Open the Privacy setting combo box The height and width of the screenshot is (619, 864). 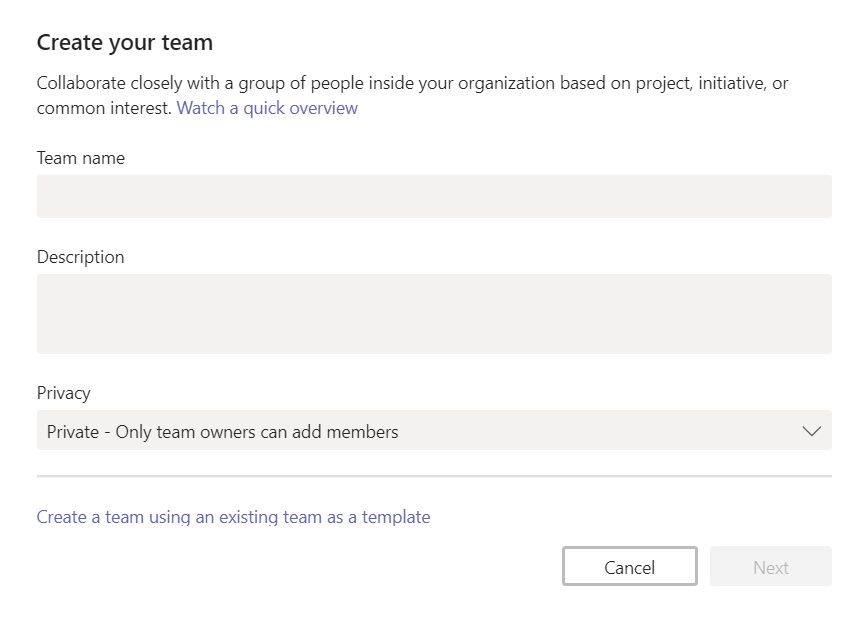(434, 430)
